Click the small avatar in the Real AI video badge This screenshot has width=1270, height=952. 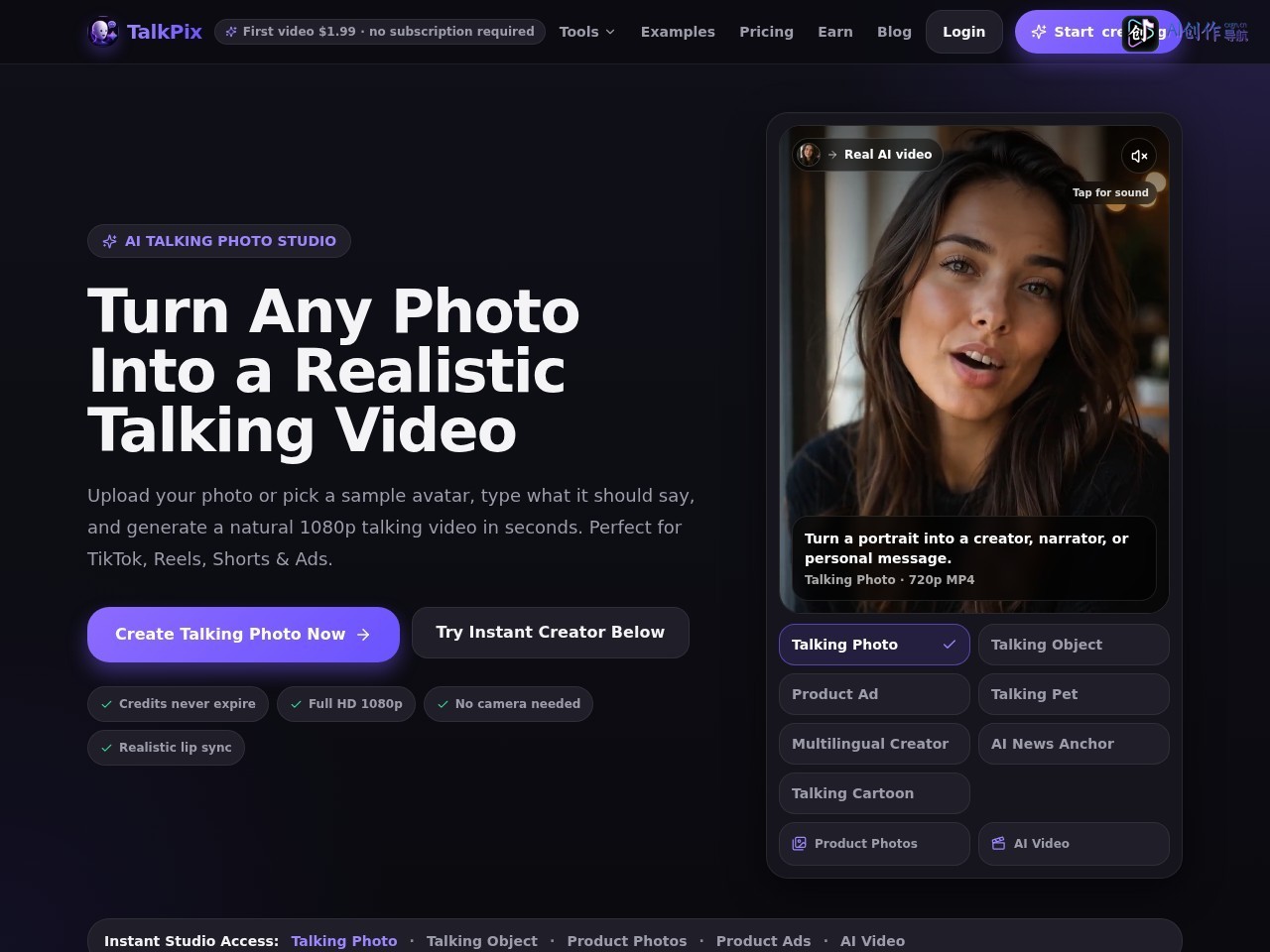coord(809,154)
